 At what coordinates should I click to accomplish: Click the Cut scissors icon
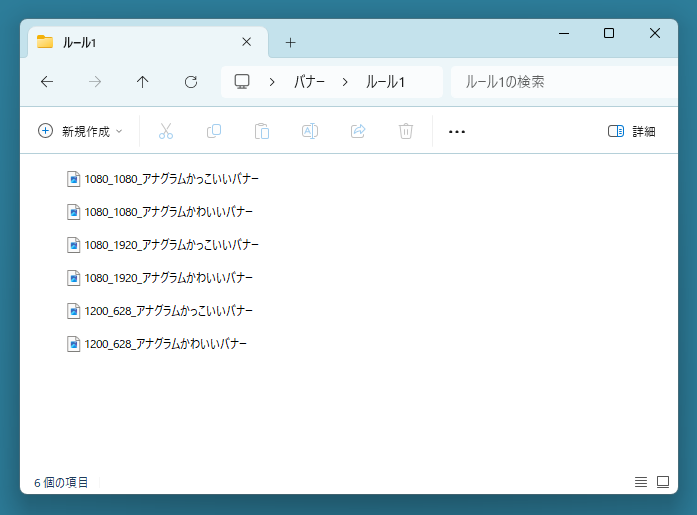[166, 131]
